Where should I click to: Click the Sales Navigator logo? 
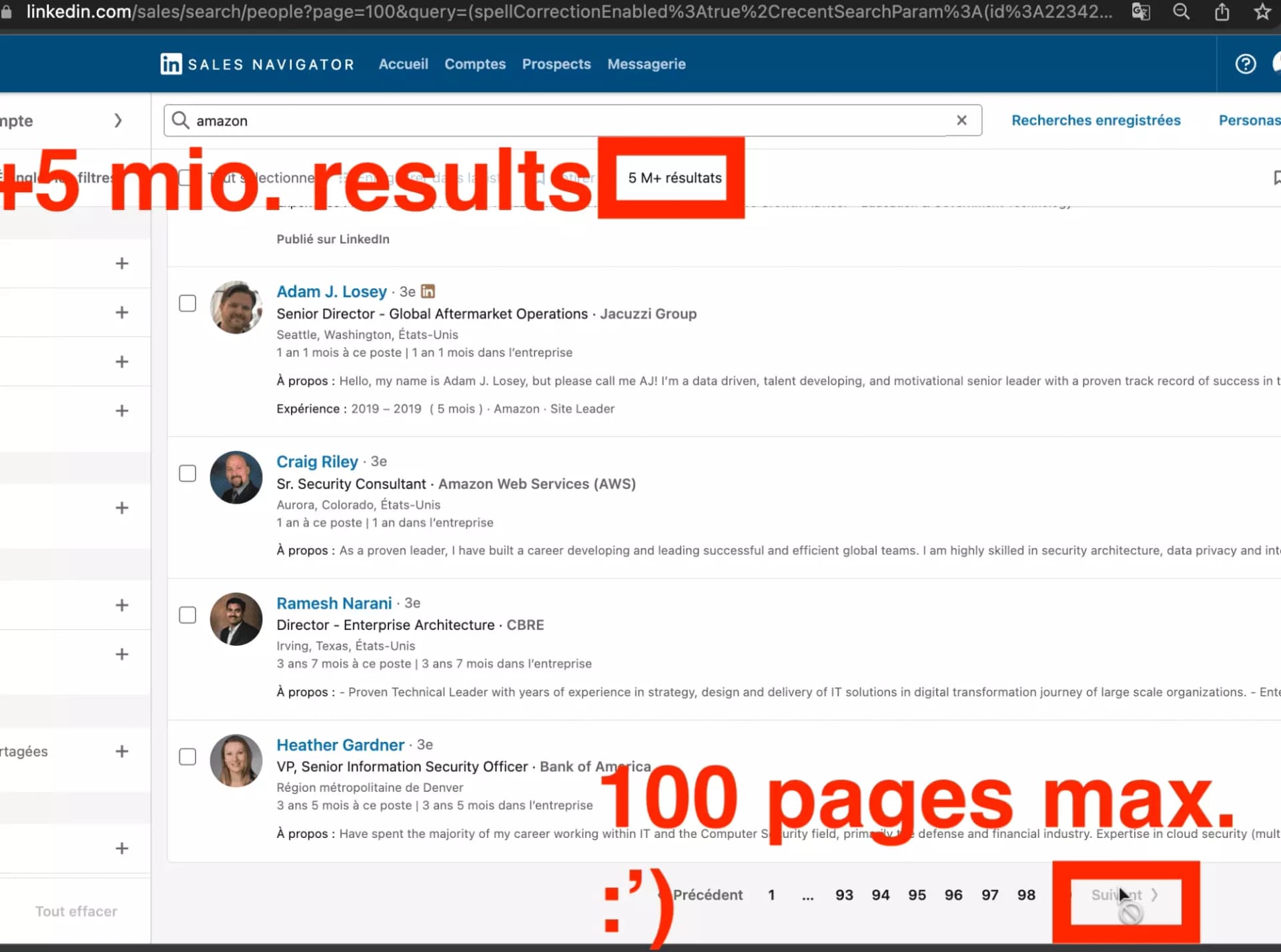click(x=256, y=63)
